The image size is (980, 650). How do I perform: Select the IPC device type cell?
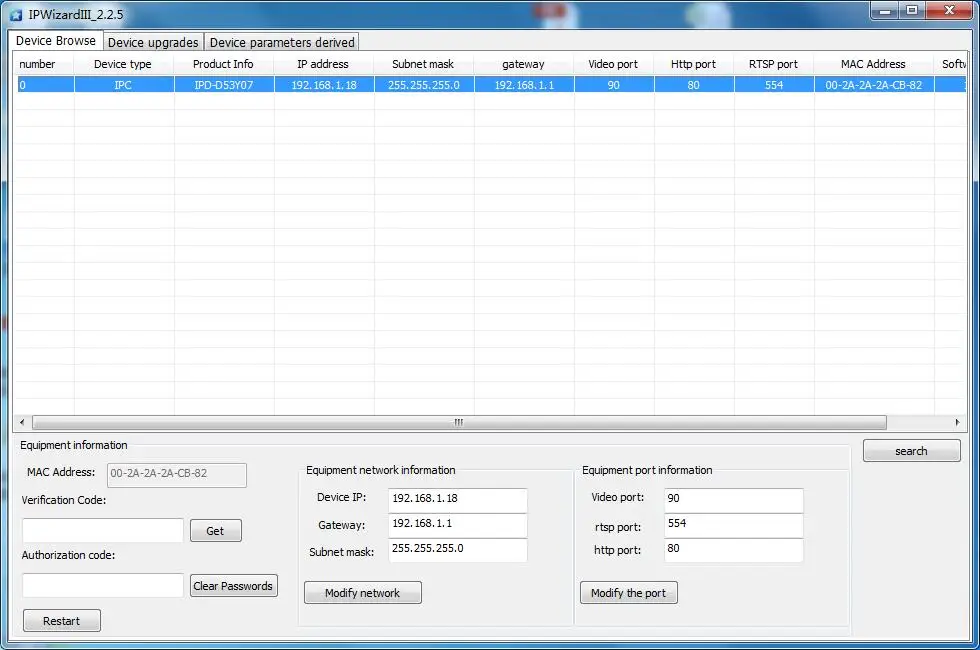pos(123,84)
